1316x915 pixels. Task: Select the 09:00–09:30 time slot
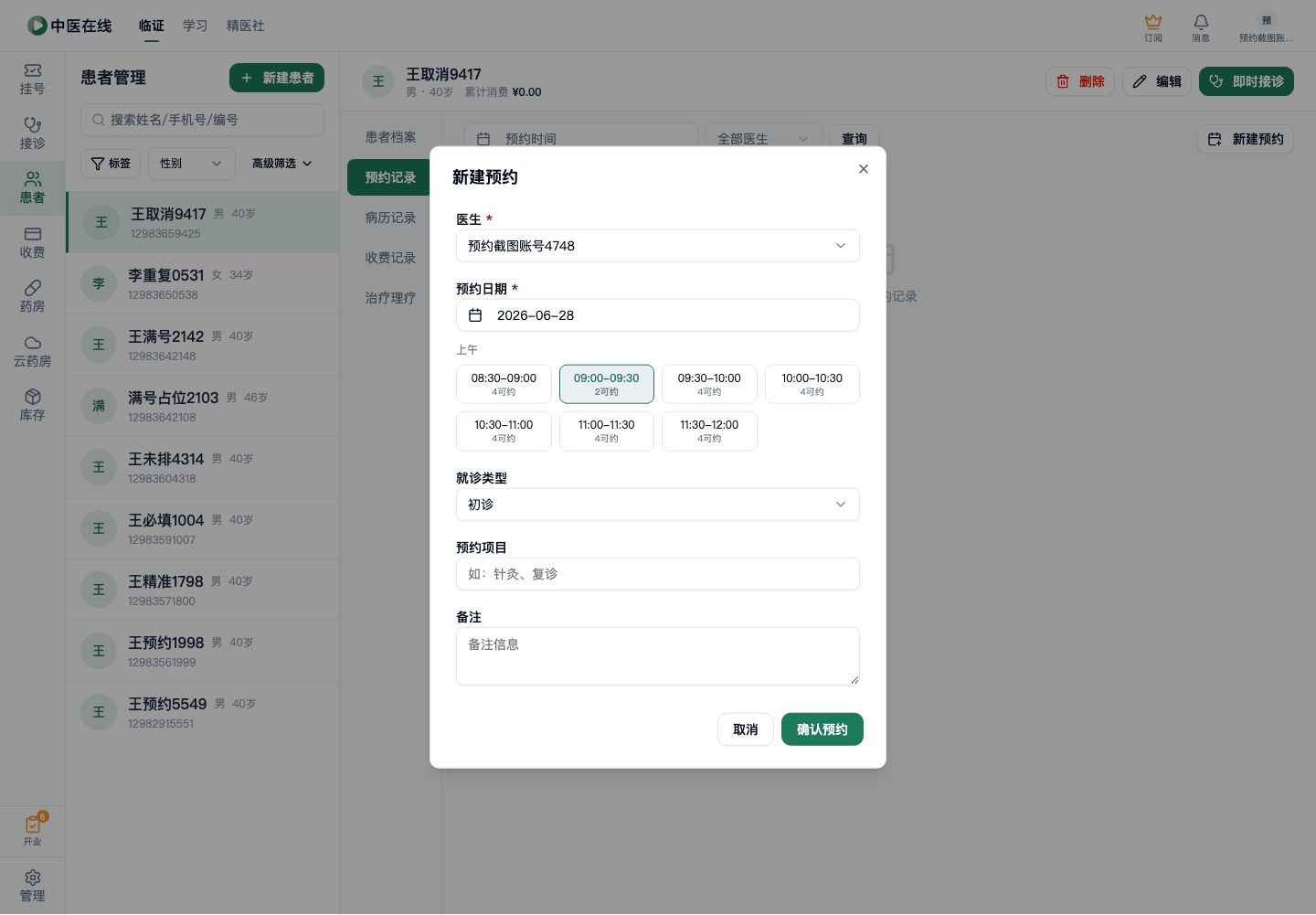[607, 384]
